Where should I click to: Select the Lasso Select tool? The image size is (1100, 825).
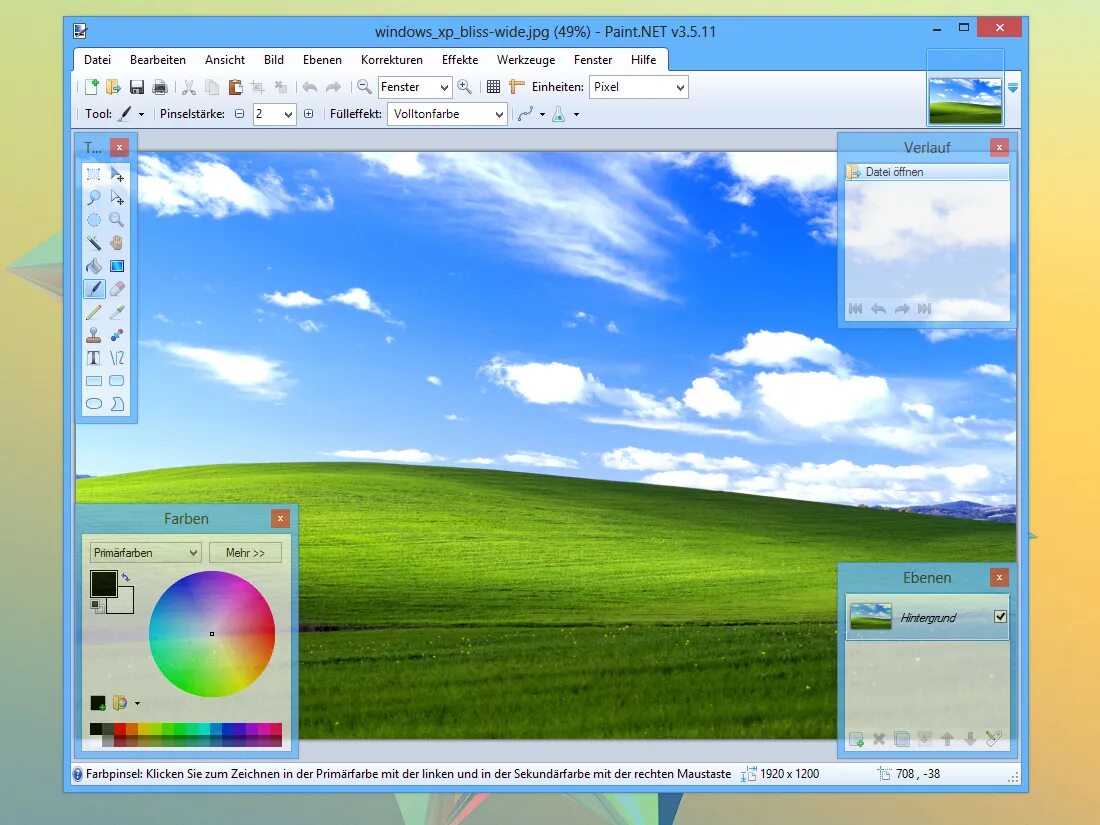pos(93,197)
